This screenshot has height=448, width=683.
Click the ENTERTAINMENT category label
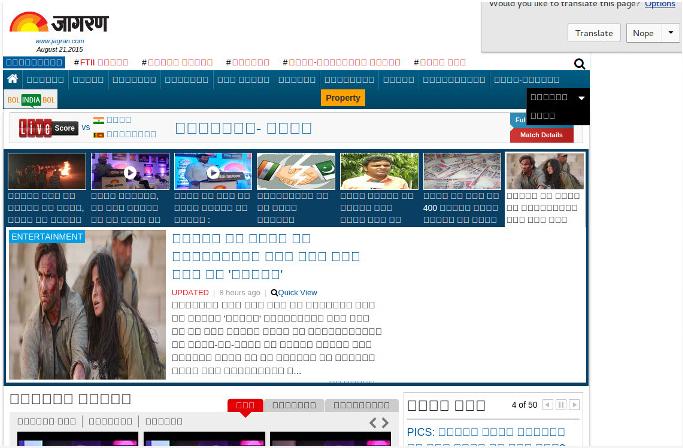[x=47, y=237]
